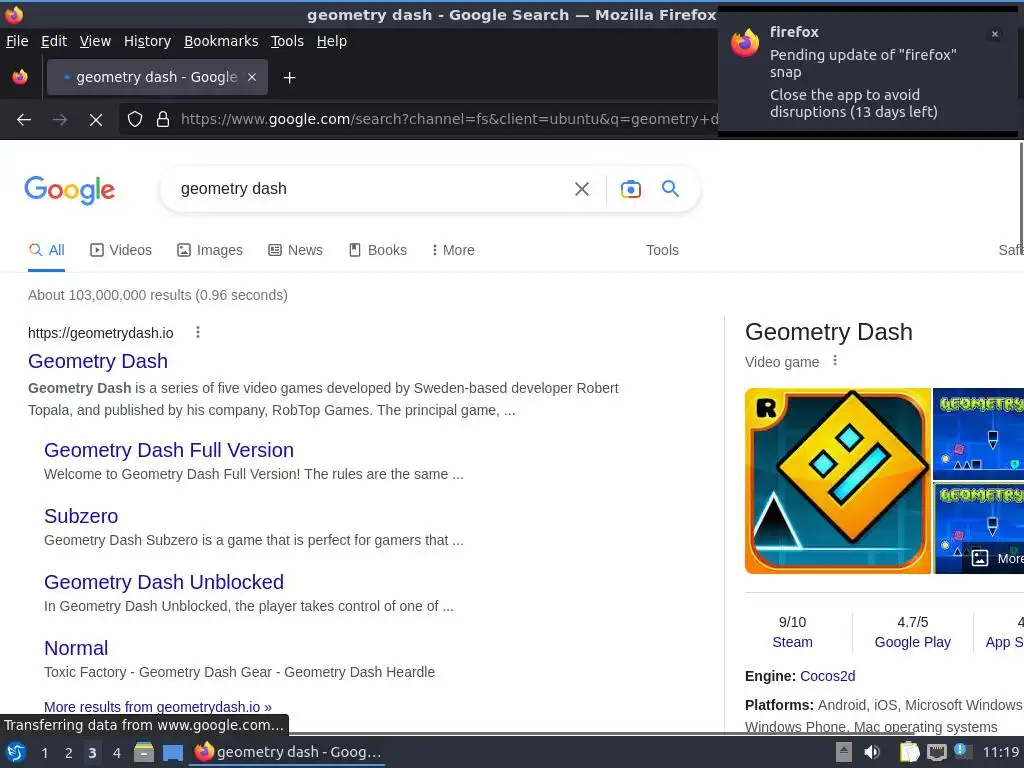The image size is (1024, 768).
Task: Open the shield tracking protection icon
Action: pos(135,119)
